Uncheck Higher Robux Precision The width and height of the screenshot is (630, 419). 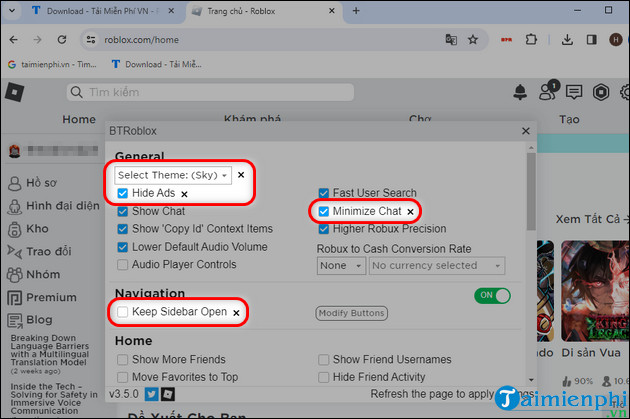(323, 229)
